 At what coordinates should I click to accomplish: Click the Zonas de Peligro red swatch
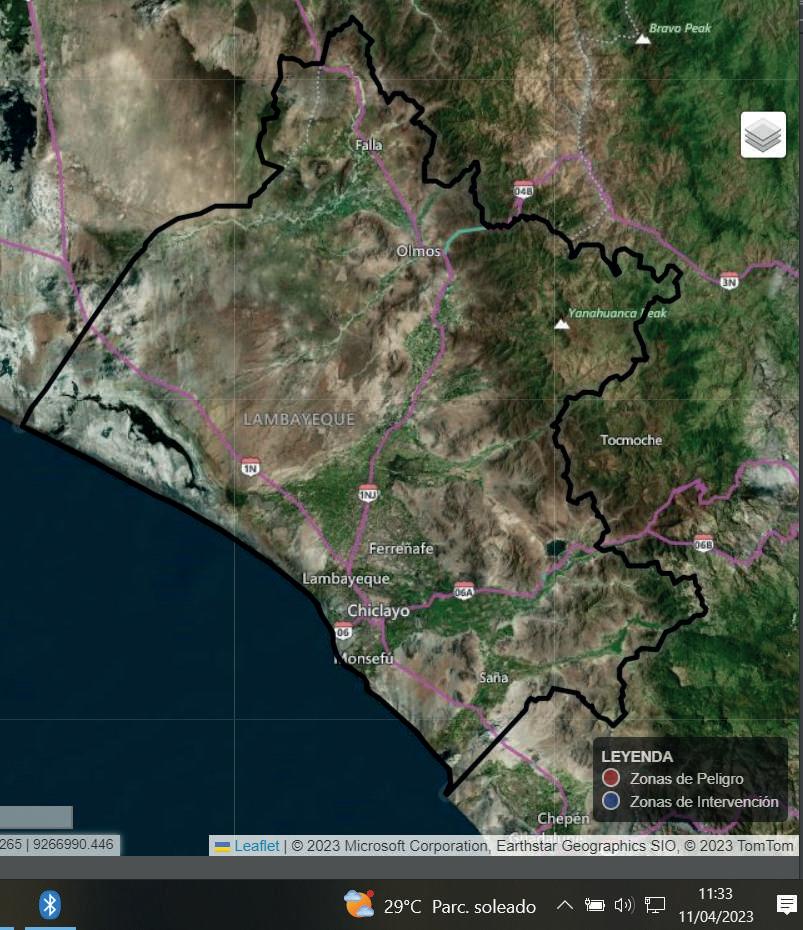(x=610, y=778)
